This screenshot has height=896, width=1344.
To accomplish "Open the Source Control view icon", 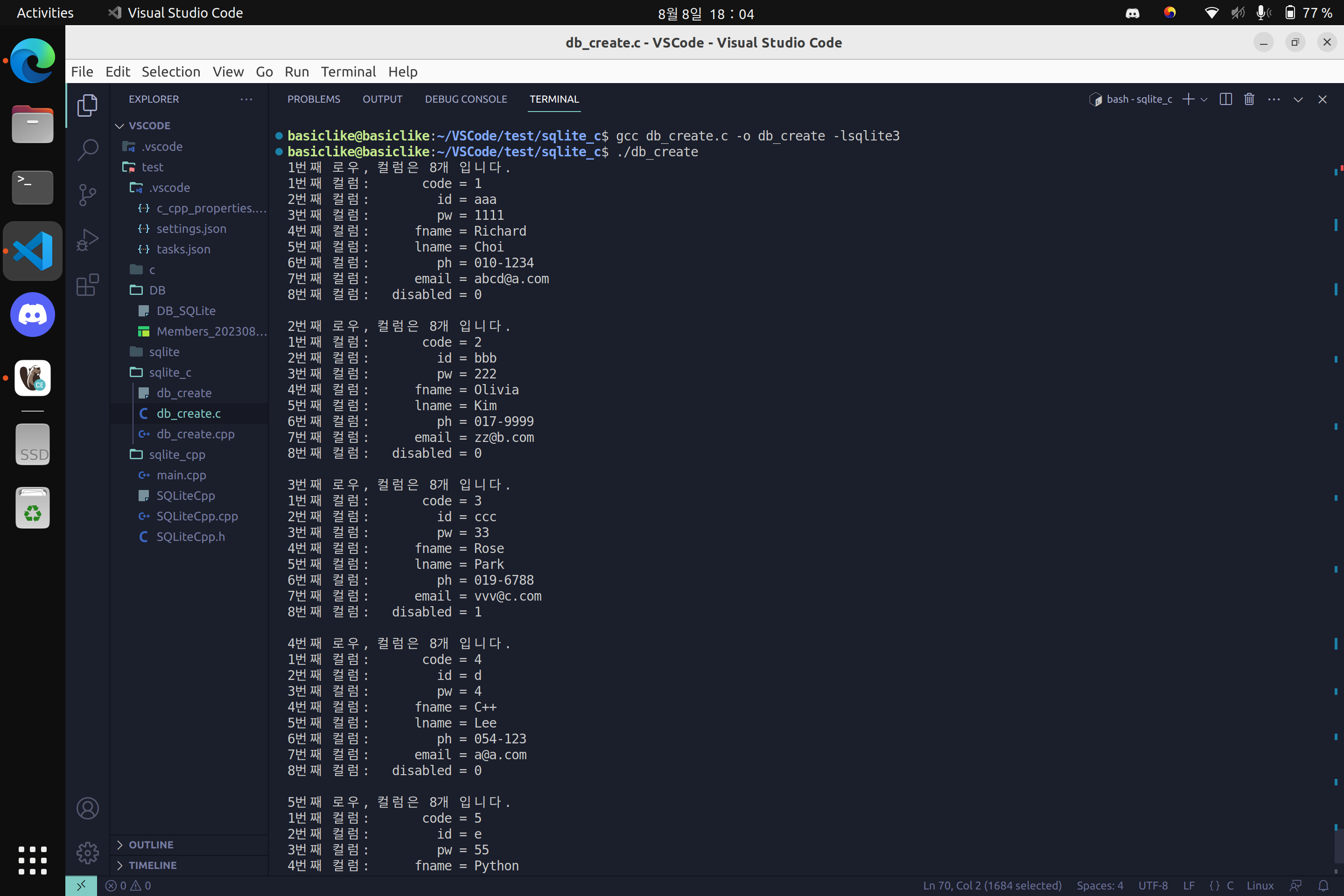I will pos(87,195).
